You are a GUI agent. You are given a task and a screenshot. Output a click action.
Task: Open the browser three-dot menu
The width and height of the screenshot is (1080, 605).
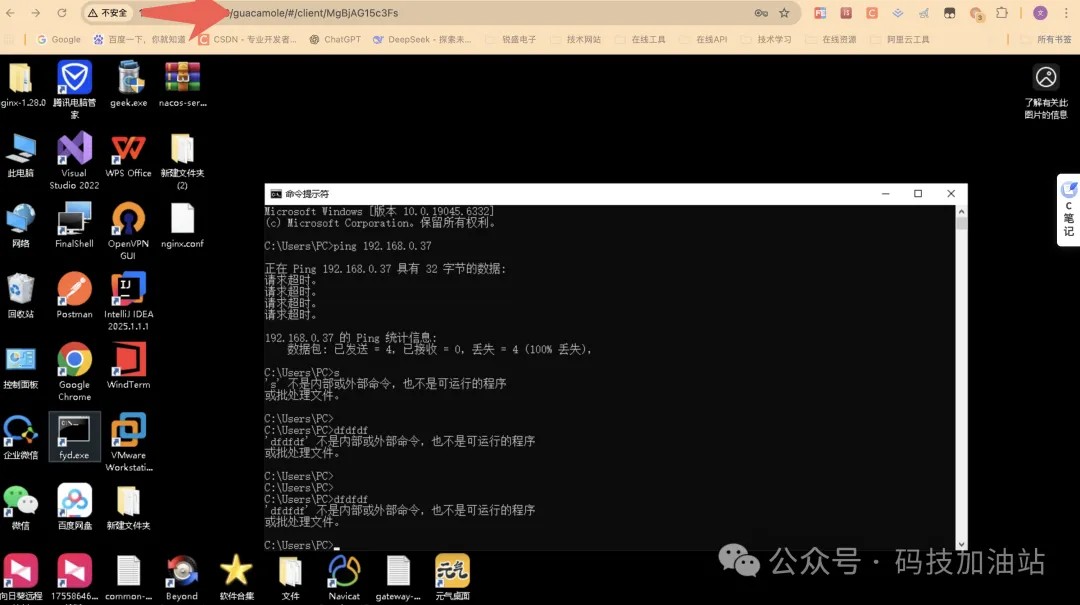[1064, 13]
